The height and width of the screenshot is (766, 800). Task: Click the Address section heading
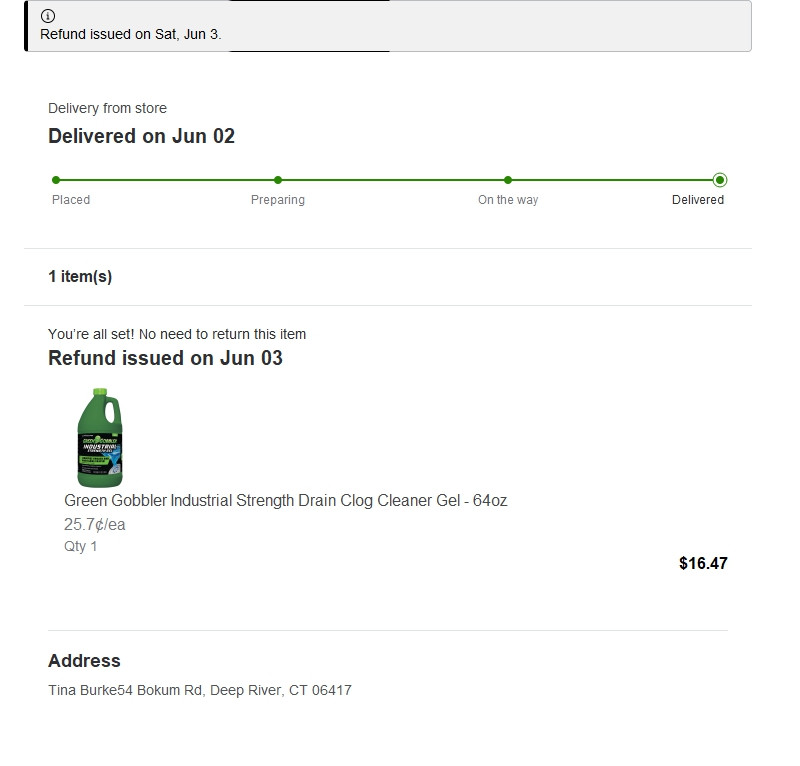point(84,661)
